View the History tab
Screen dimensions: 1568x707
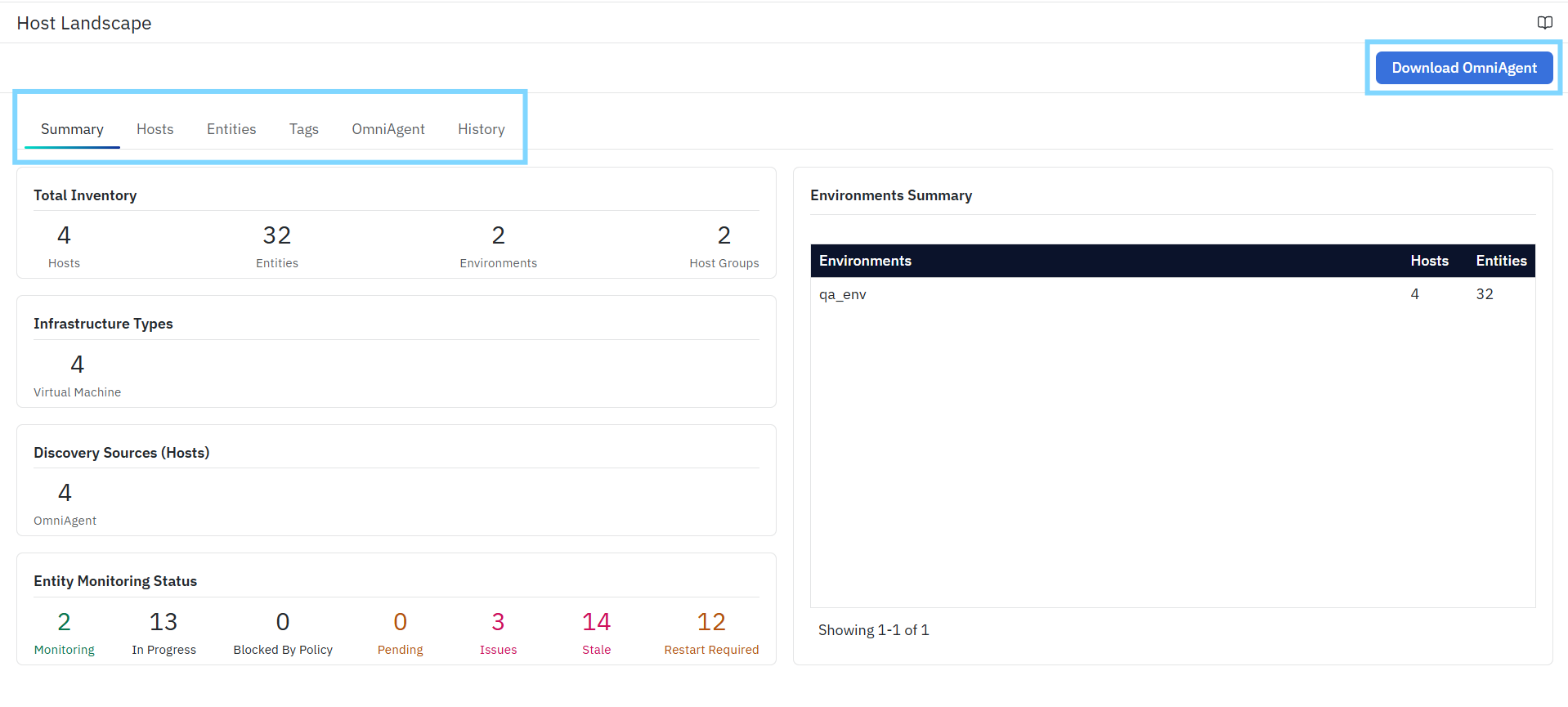481,129
